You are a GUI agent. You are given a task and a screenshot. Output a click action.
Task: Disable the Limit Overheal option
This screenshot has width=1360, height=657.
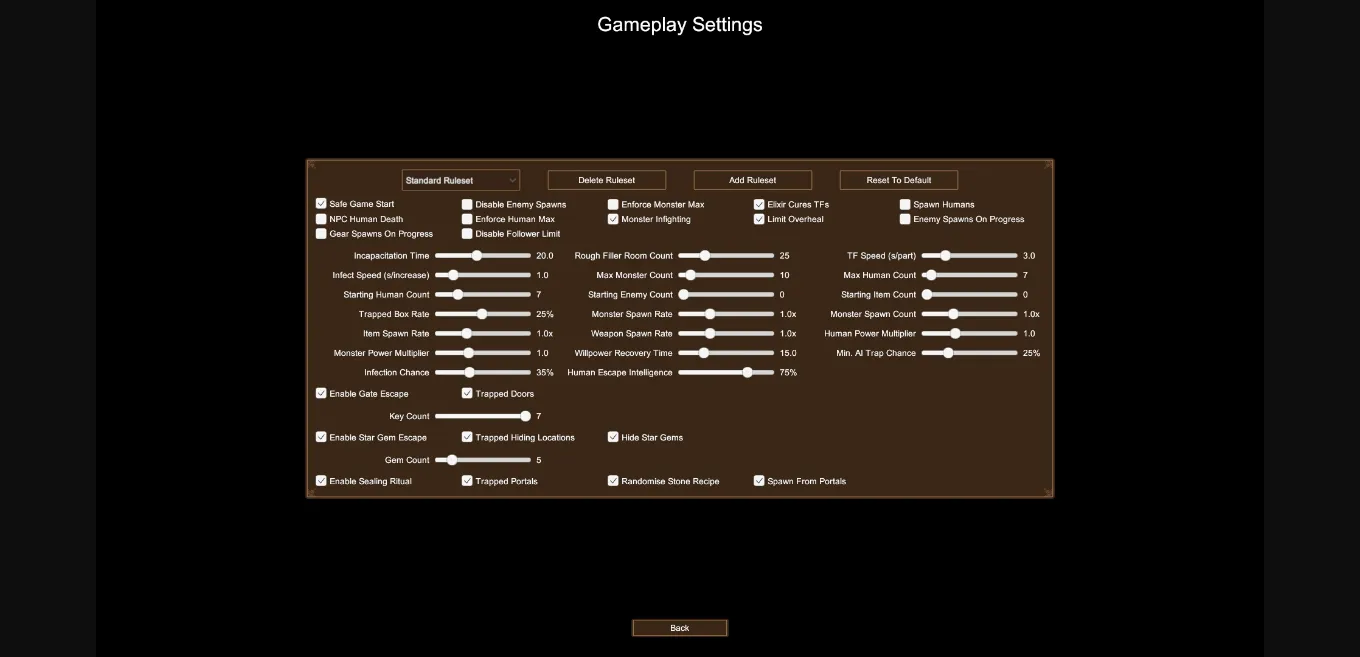tap(759, 218)
